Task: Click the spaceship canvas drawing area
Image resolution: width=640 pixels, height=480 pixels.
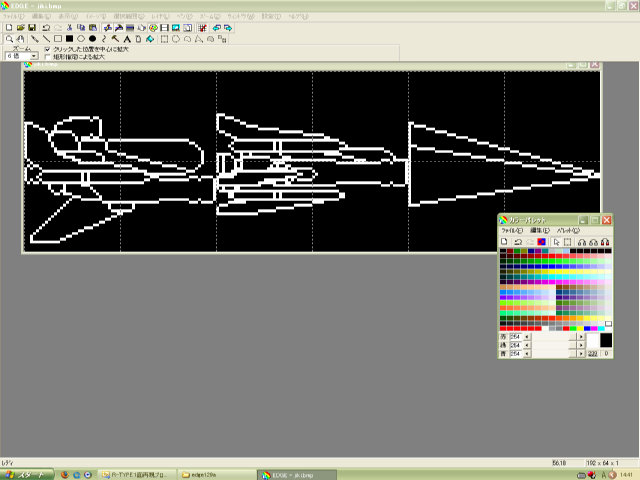Action: coord(312,161)
